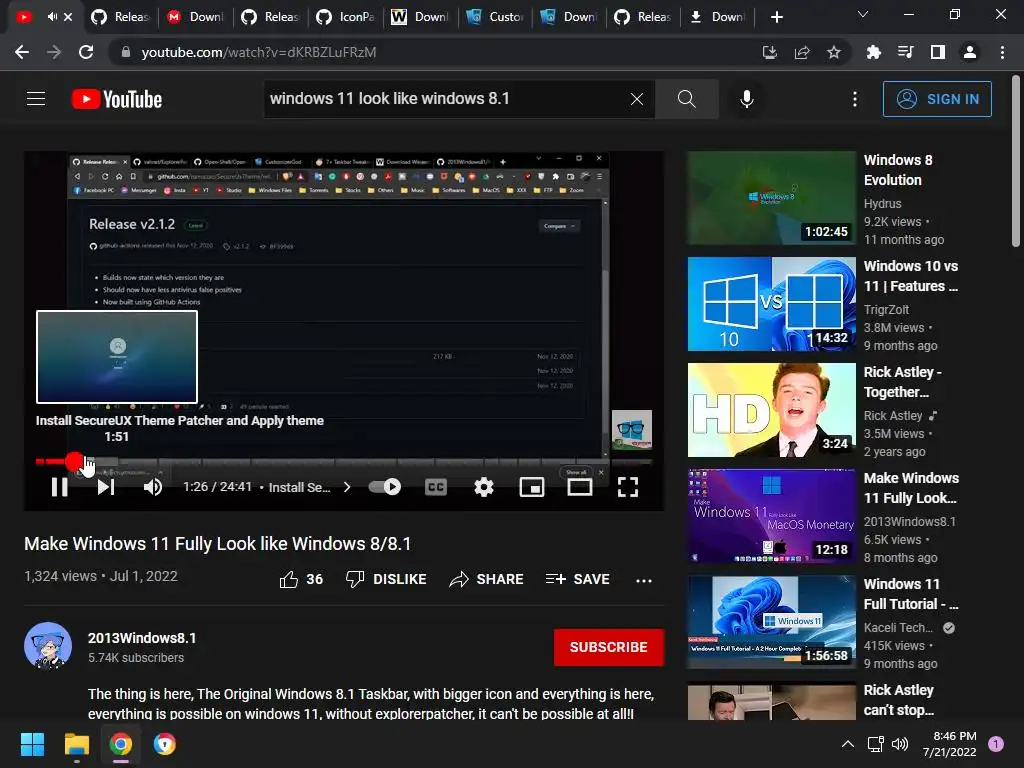Enter full screen mode

(x=628, y=487)
